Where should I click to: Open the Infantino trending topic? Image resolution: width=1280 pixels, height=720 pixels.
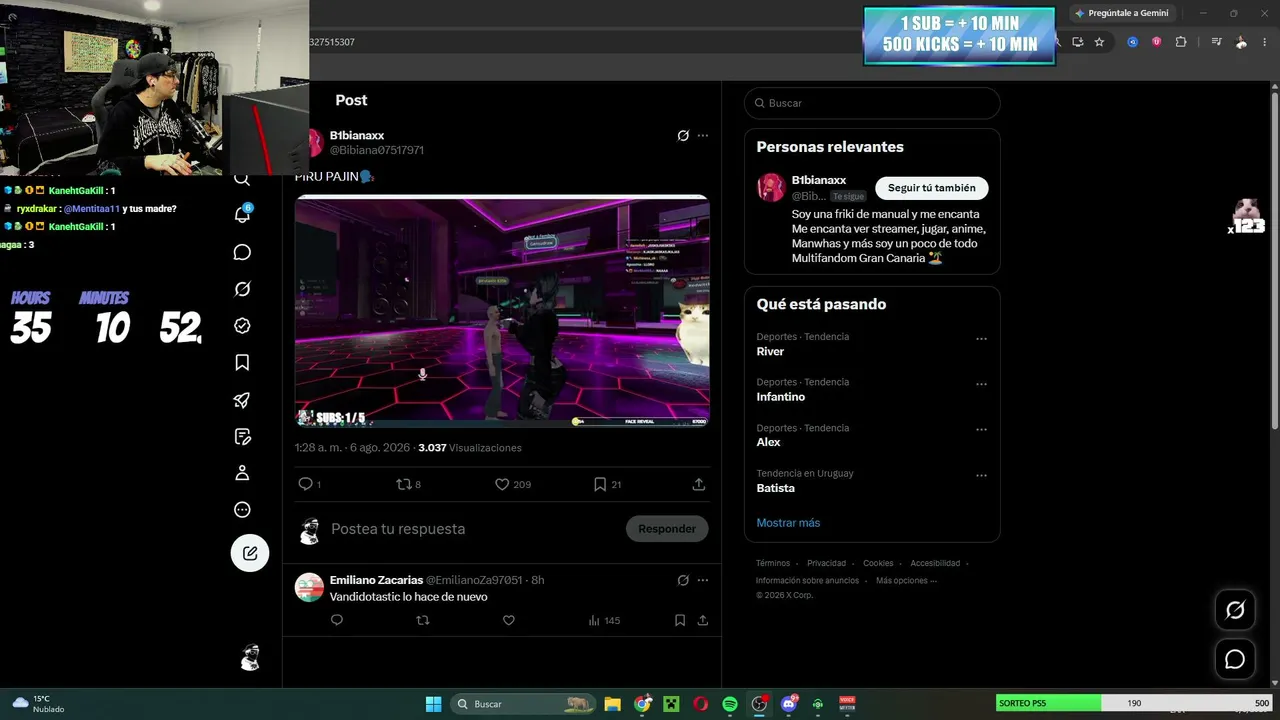click(781, 397)
